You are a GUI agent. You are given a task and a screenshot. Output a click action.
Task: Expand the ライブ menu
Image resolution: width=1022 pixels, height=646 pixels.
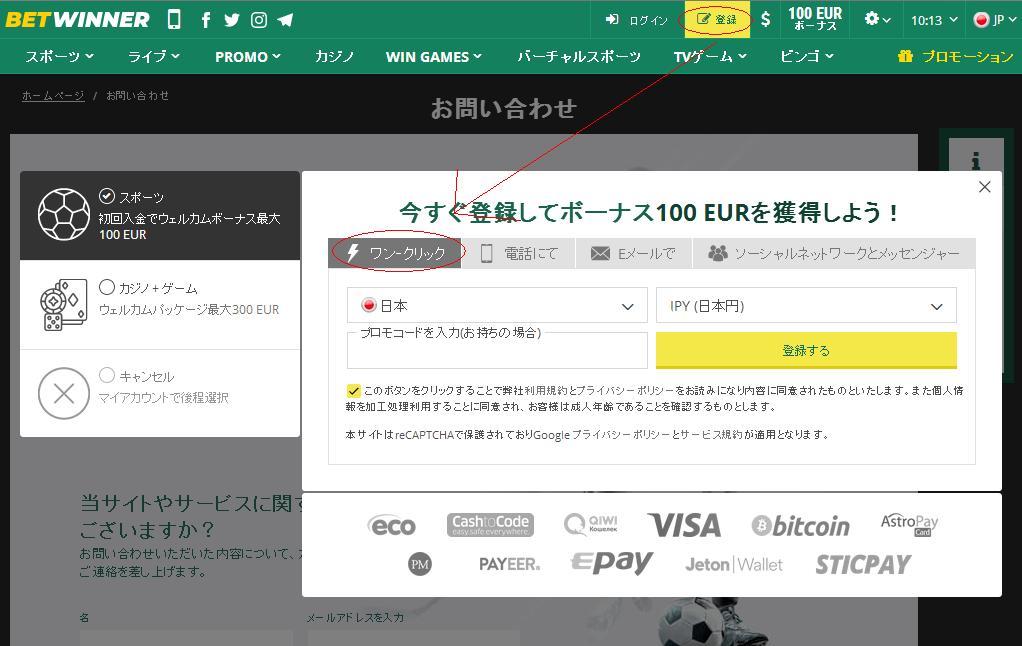coord(153,57)
